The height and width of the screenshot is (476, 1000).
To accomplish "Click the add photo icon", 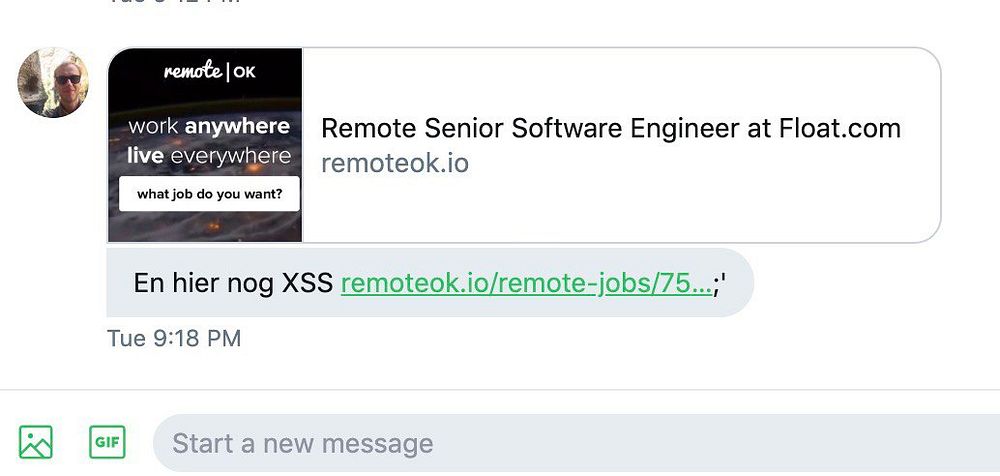I will (x=35, y=441).
